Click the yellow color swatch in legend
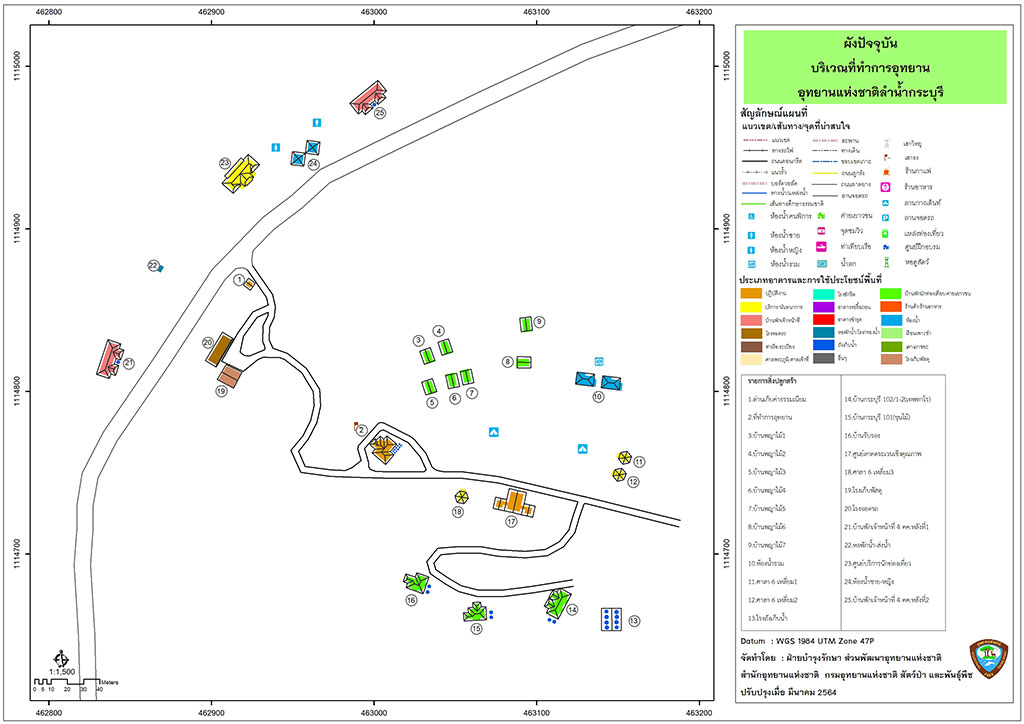This screenshot has height=724, width=1024. [x=751, y=307]
